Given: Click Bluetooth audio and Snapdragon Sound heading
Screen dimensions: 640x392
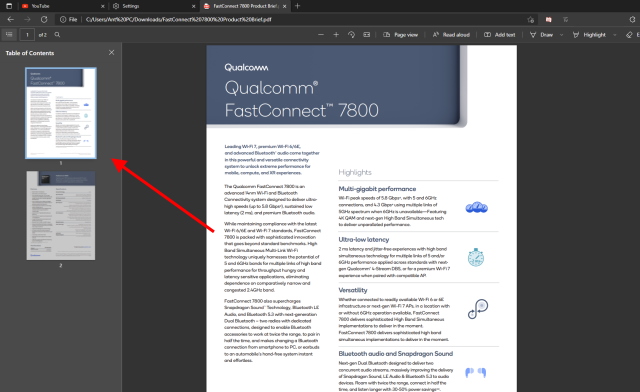Looking at the screenshot, I should [x=396, y=354].
